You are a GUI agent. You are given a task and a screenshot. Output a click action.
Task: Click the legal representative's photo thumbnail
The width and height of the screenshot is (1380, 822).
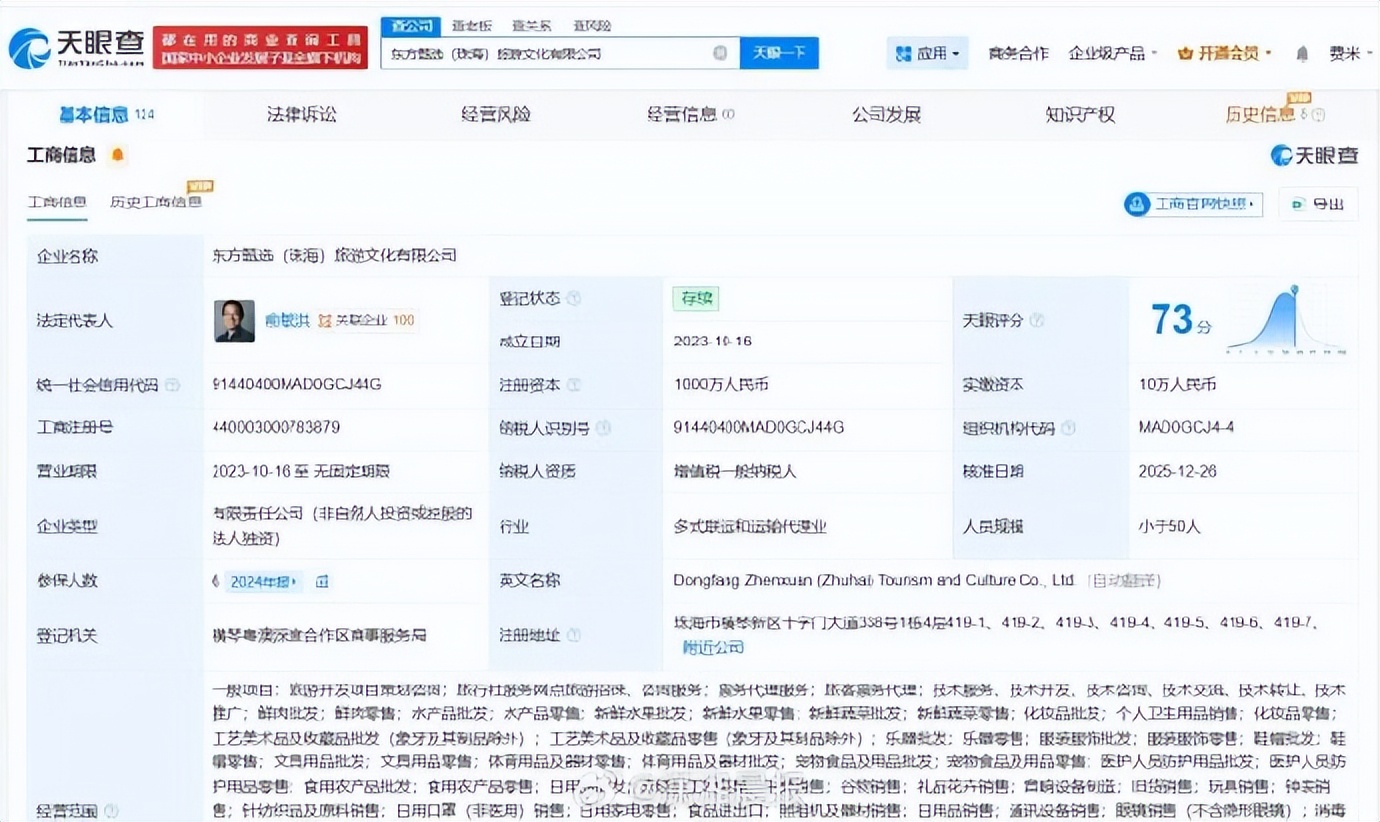point(234,321)
